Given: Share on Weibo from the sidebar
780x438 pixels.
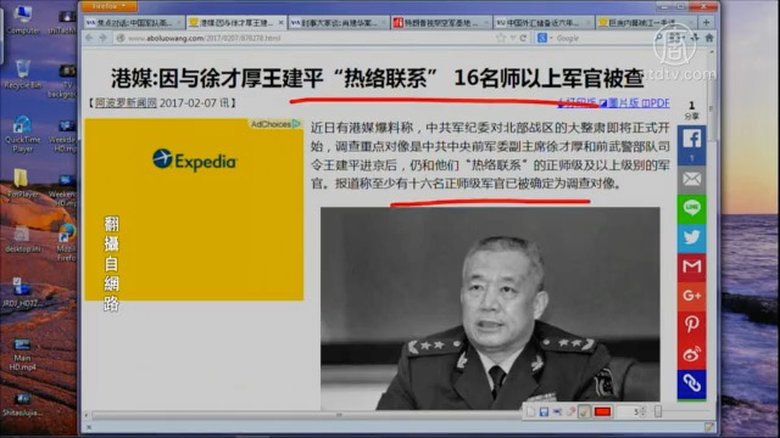Looking at the screenshot, I should [691, 354].
